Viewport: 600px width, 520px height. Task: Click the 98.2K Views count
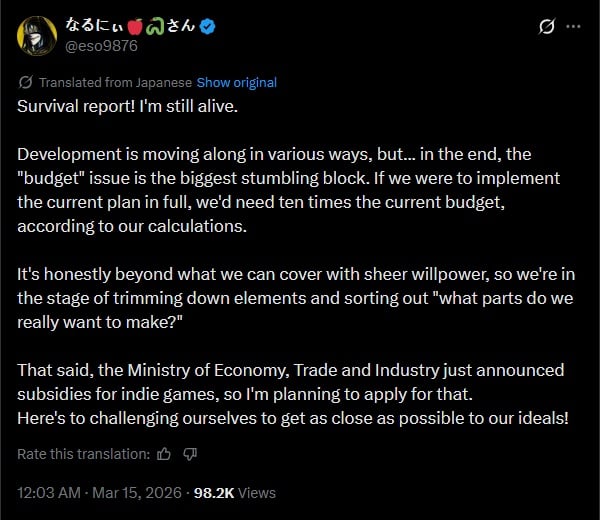point(234,493)
